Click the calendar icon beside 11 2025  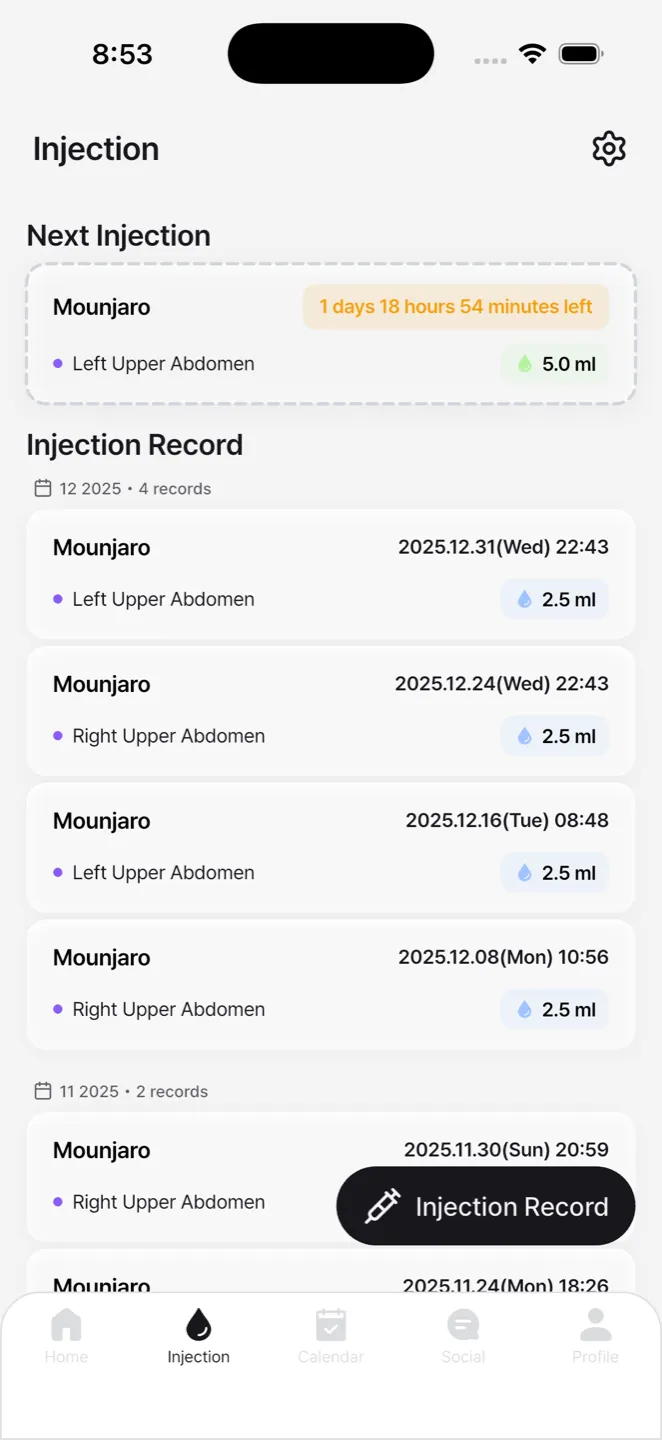(x=42, y=1091)
